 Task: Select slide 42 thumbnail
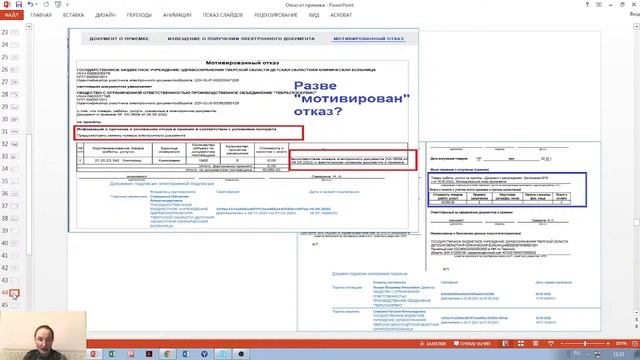14,268
